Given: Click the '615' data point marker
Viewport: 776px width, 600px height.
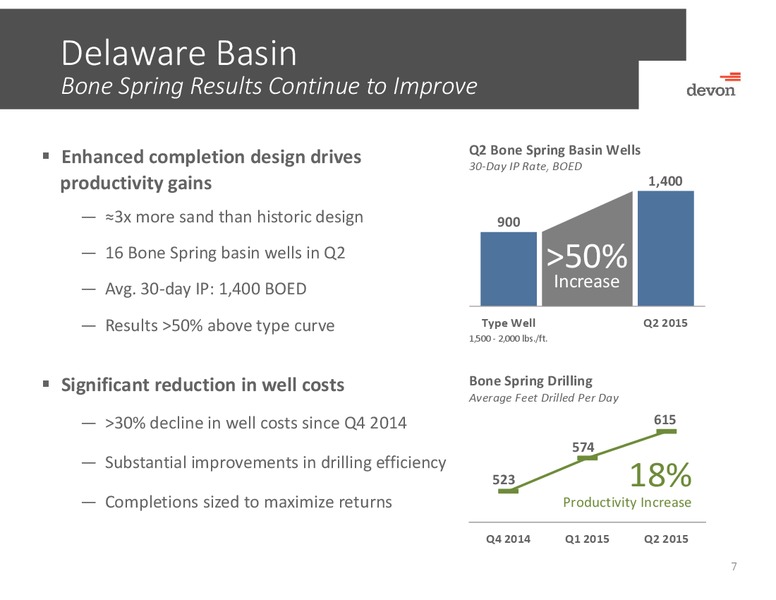Looking at the screenshot, I should (x=667, y=432).
